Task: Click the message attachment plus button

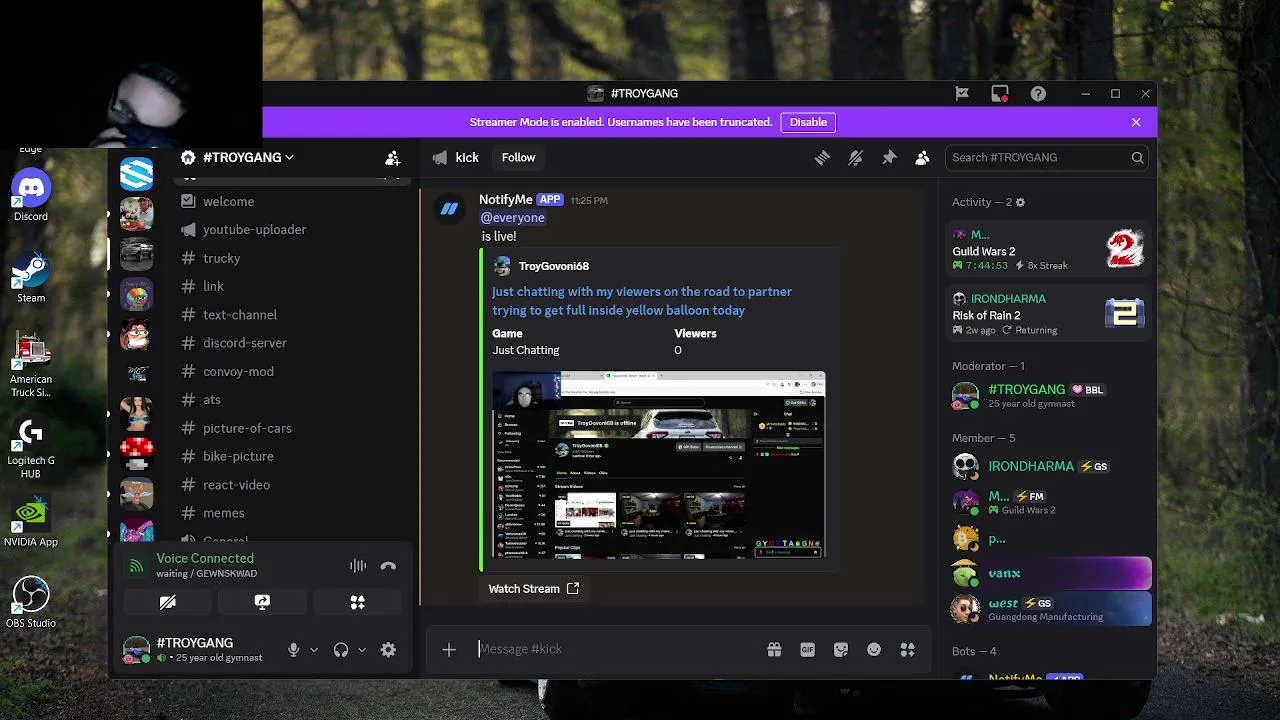Action: pos(449,650)
